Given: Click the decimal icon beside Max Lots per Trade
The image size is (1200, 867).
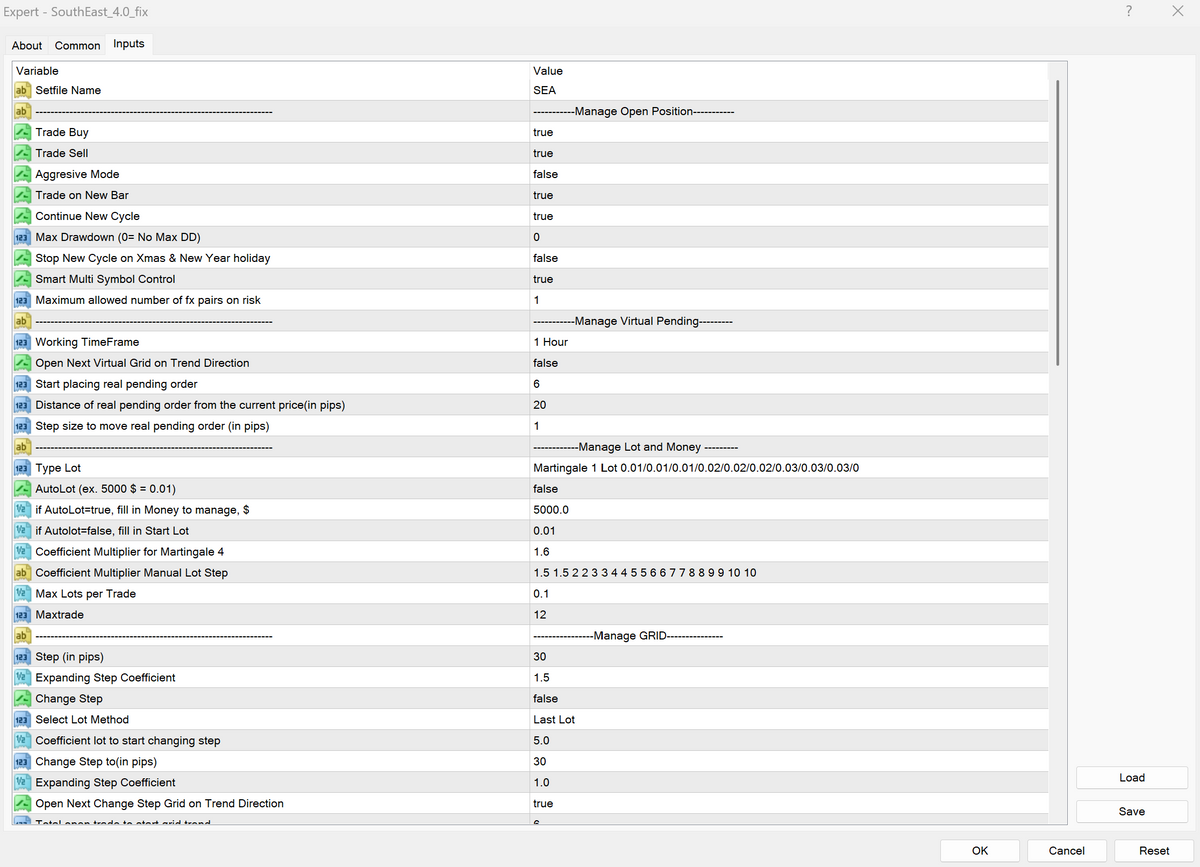Looking at the screenshot, I should (21, 594).
